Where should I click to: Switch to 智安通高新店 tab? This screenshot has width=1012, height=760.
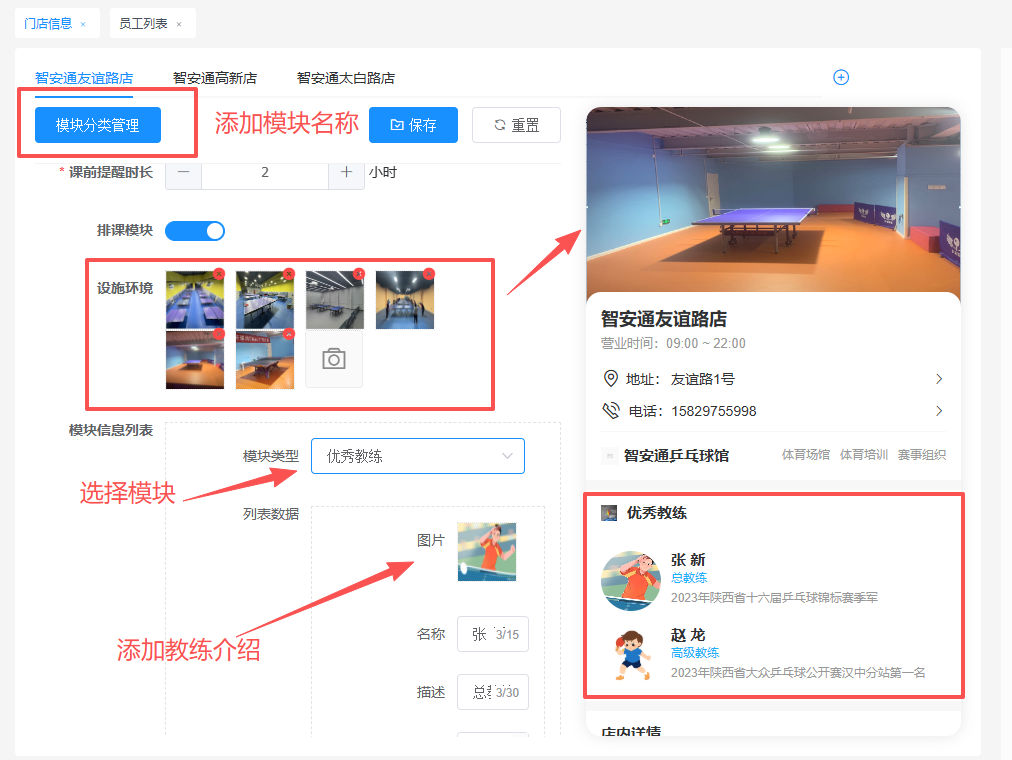tap(215, 78)
